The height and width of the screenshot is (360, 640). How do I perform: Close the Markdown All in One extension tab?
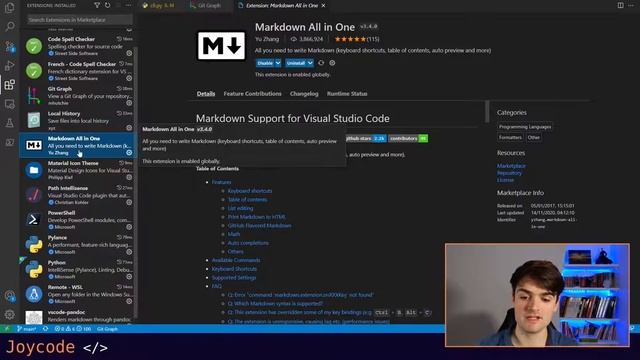click(323, 5)
